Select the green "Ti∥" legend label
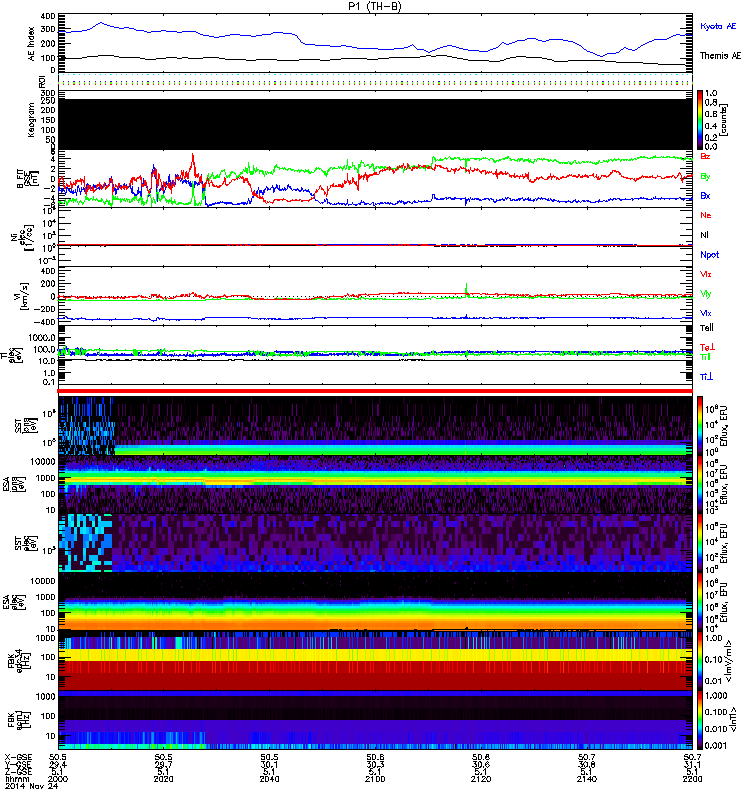This screenshot has height=800, width=750. point(705,357)
